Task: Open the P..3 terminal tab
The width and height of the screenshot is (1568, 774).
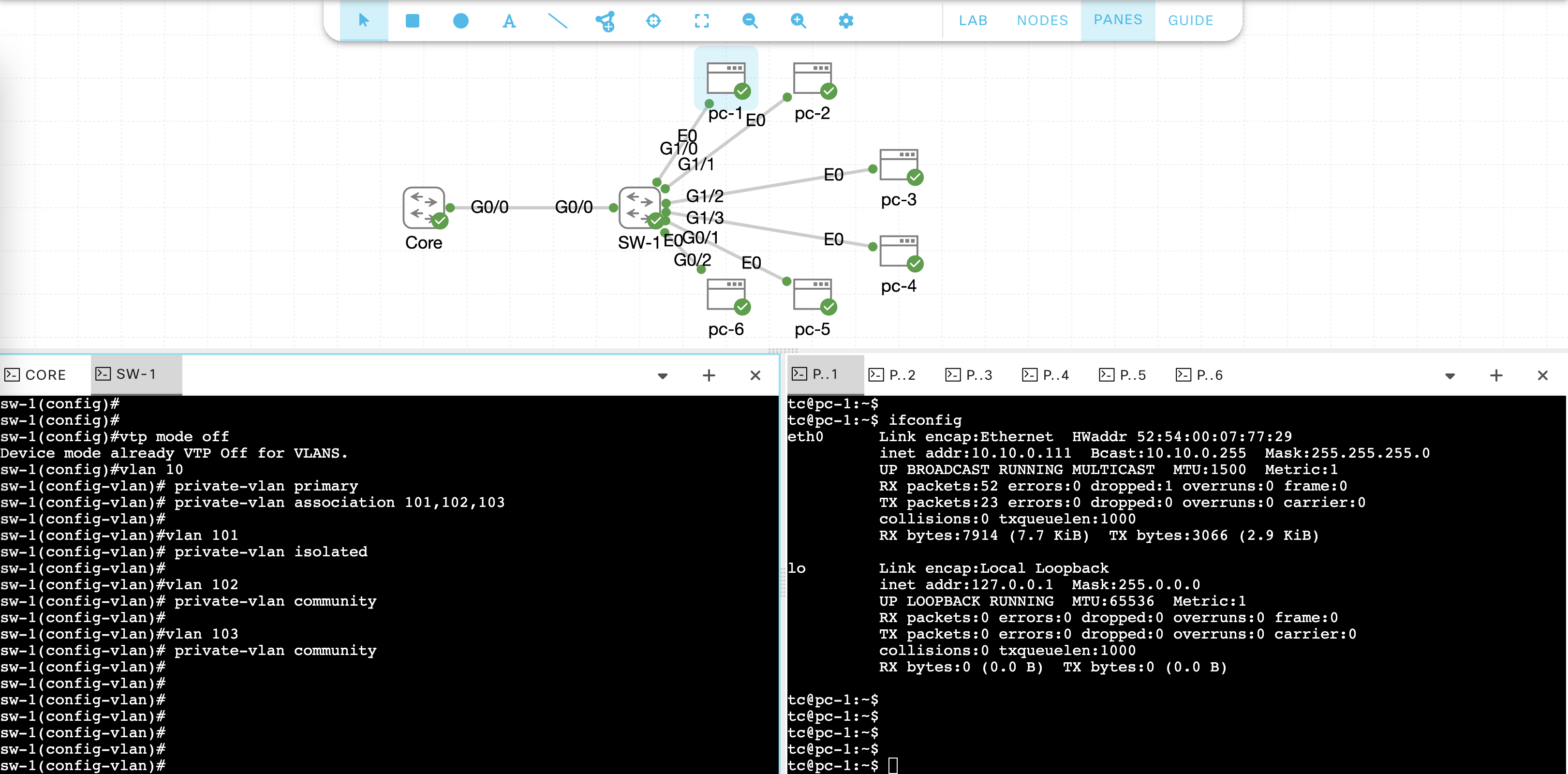Action: click(968, 374)
